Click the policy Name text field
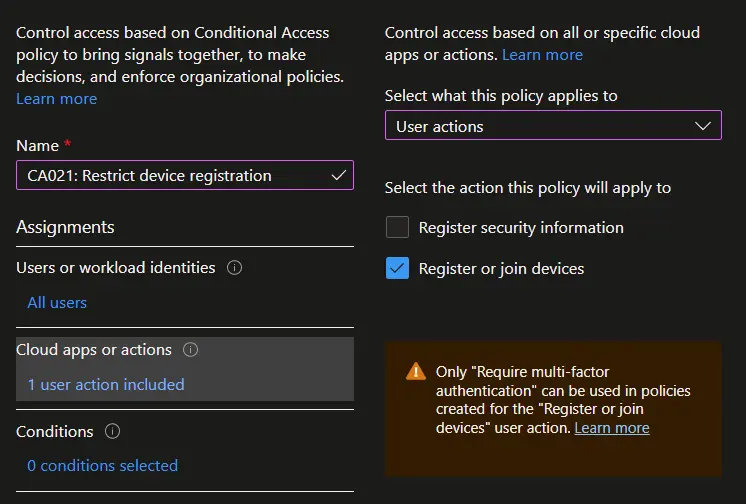This screenshot has width=746, height=504. pos(170,176)
